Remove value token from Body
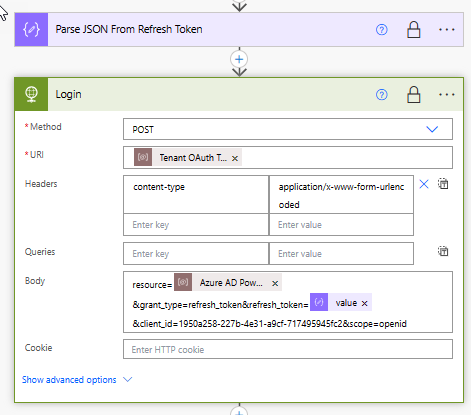The image size is (471, 415). click(x=365, y=303)
